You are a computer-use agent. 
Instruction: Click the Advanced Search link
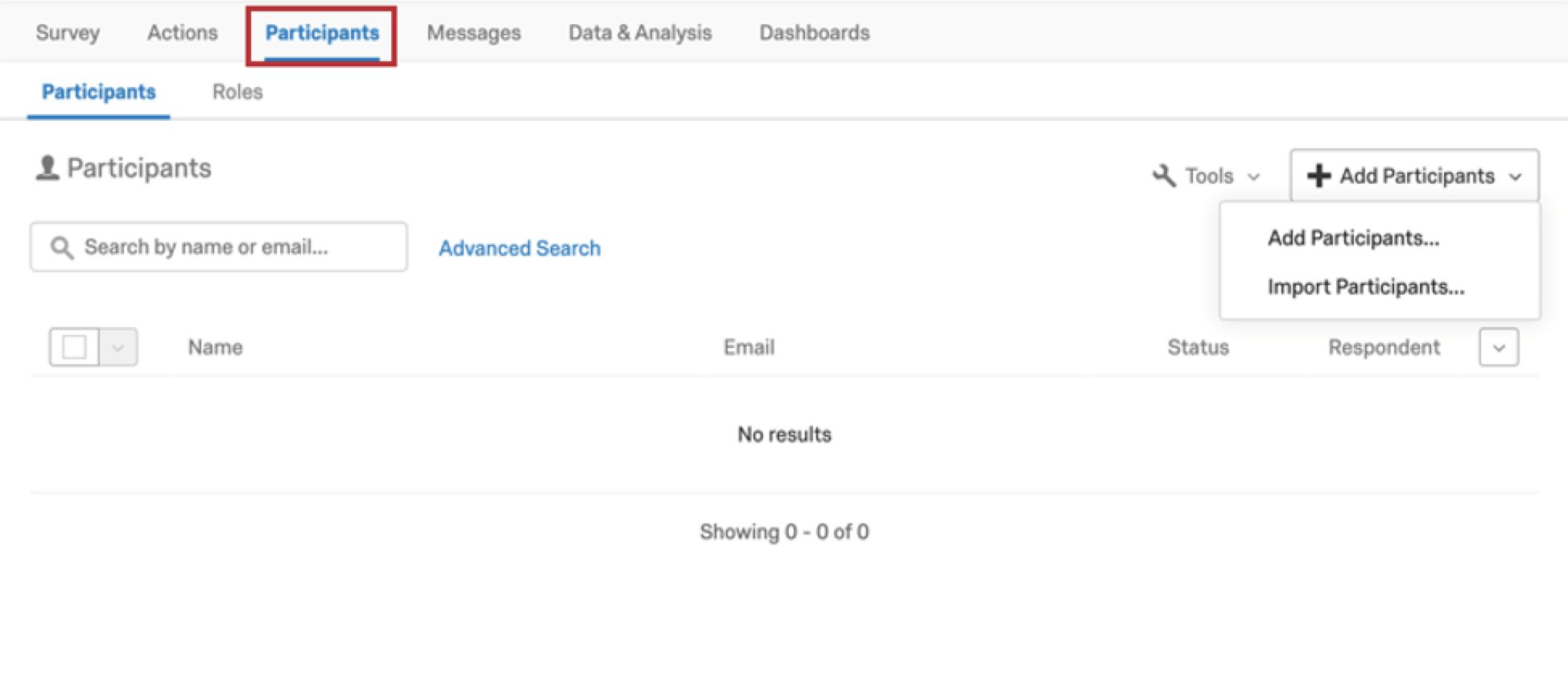pos(519,248)
